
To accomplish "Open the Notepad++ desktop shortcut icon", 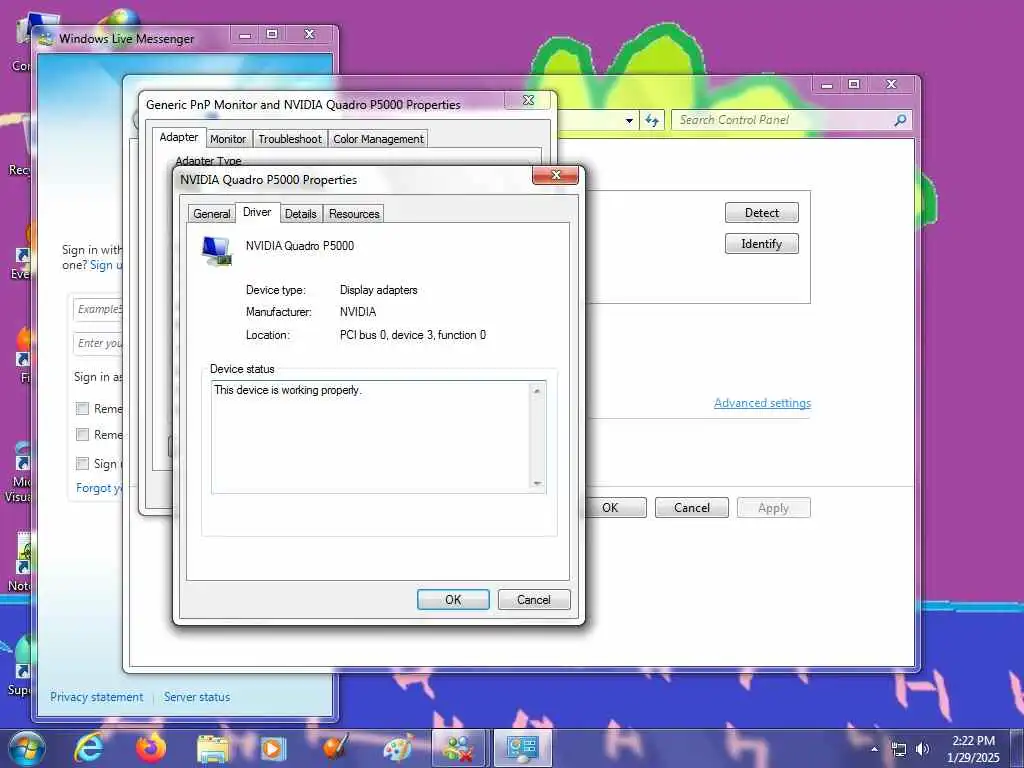I will 22,563.
